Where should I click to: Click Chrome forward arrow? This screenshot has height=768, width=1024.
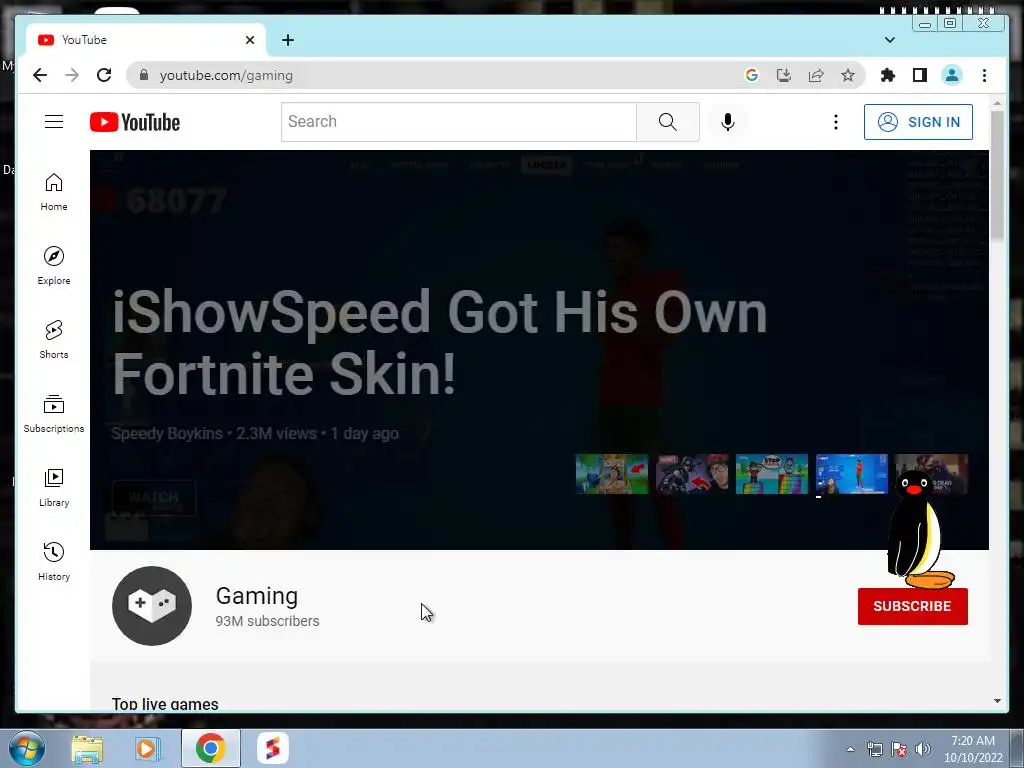72,75
